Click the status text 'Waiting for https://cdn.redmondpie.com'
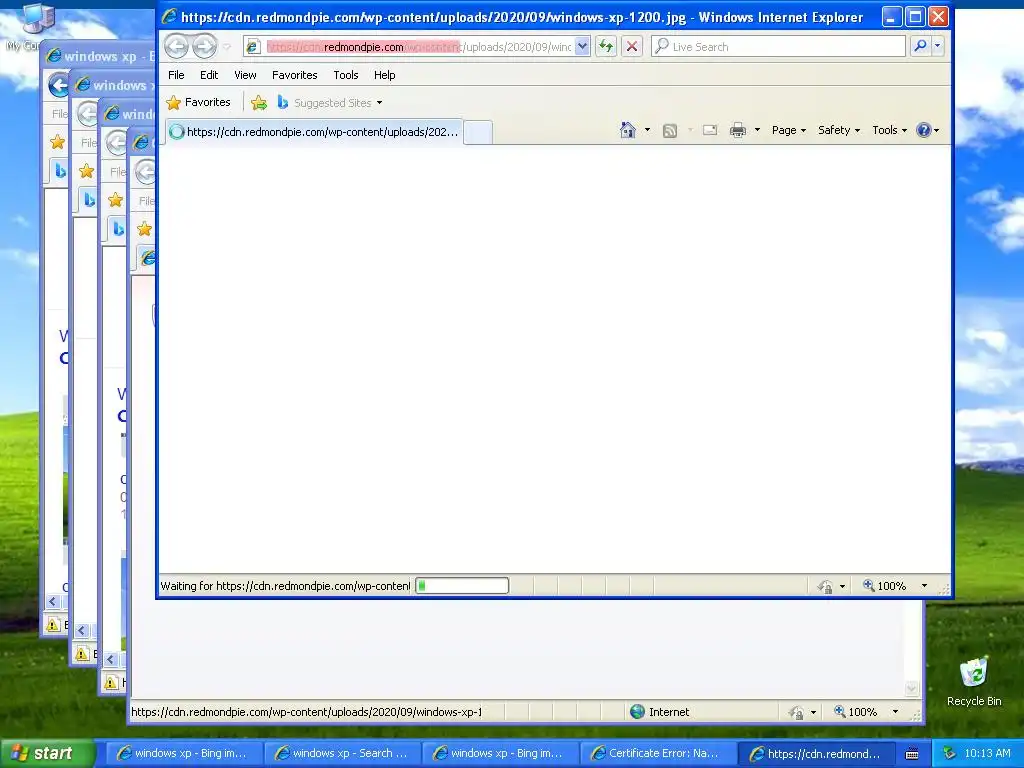The image size is (1024, 768). (x=285, y=586)
